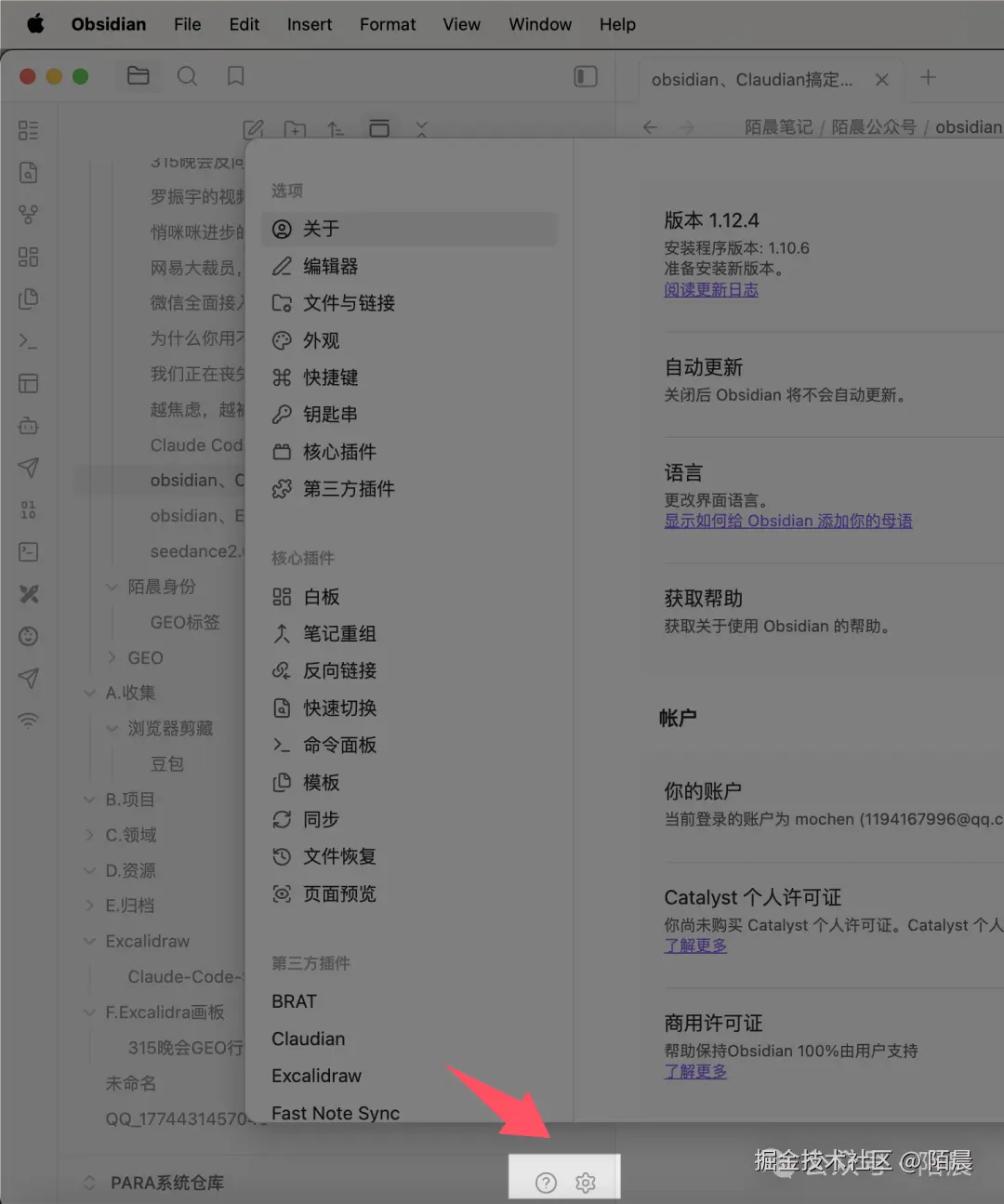Click the paper plane publish icon in ribbon
The width and height of the screenshot is (1004, 1204).
28,468
